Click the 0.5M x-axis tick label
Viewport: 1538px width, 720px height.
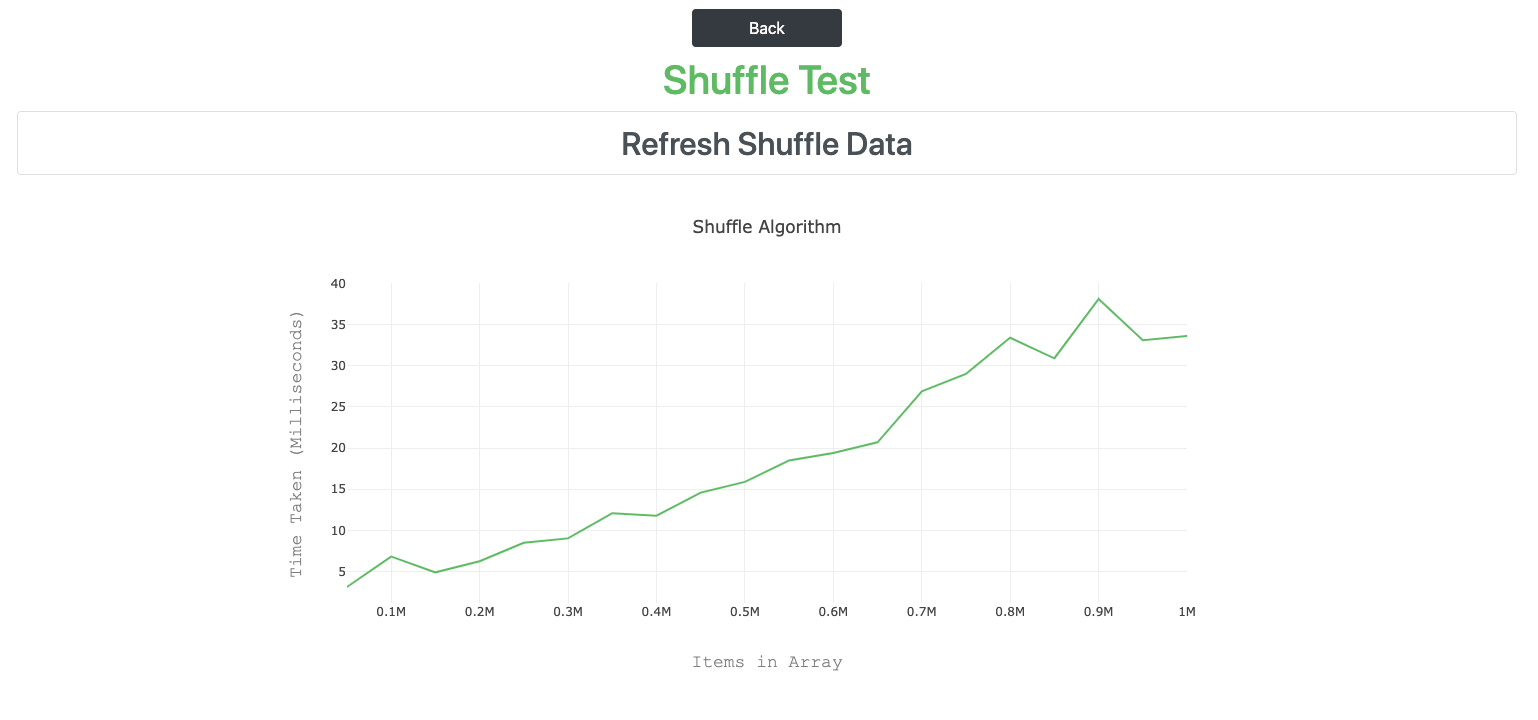744,612
